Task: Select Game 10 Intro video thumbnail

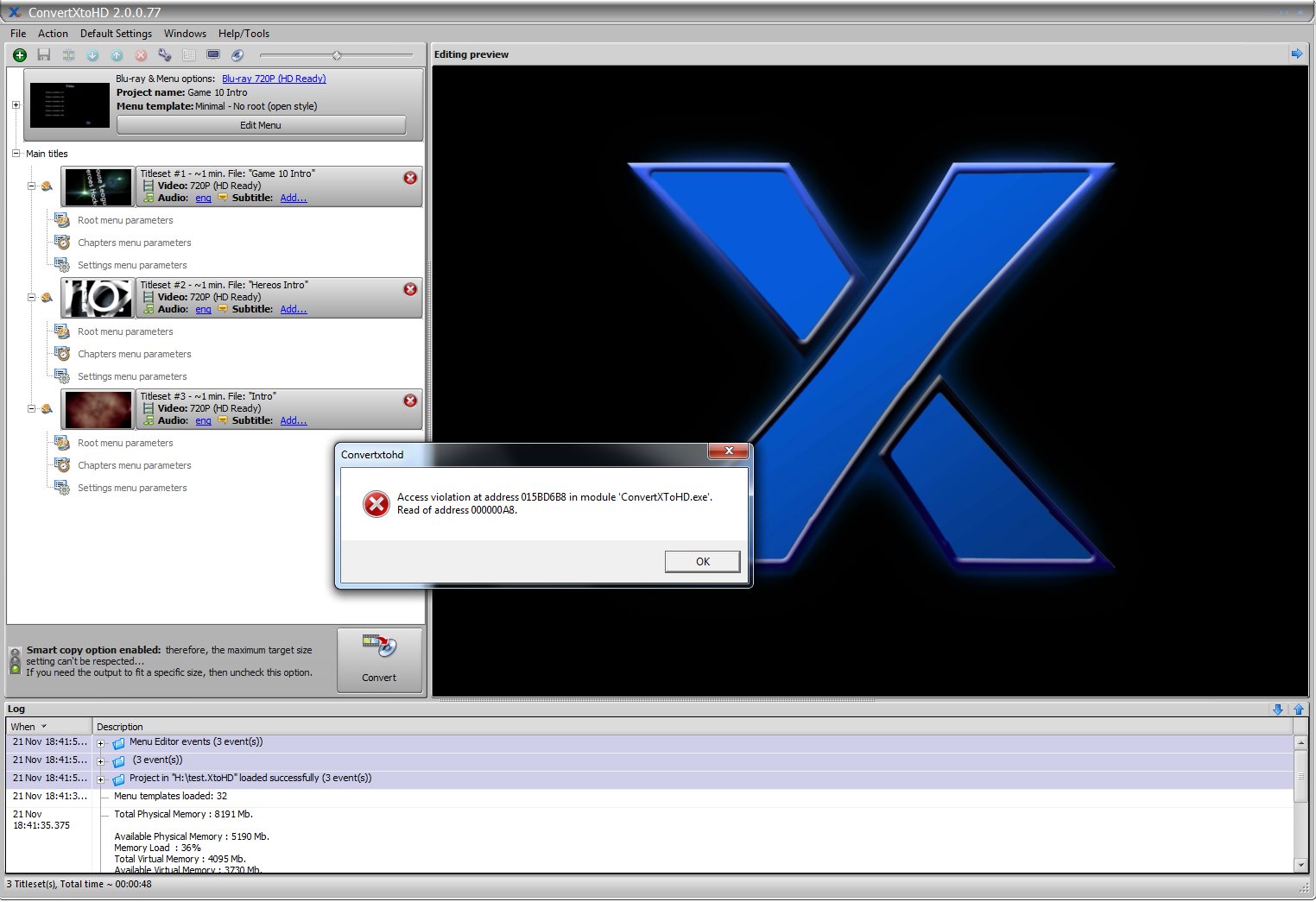Action: coord(98,186)
